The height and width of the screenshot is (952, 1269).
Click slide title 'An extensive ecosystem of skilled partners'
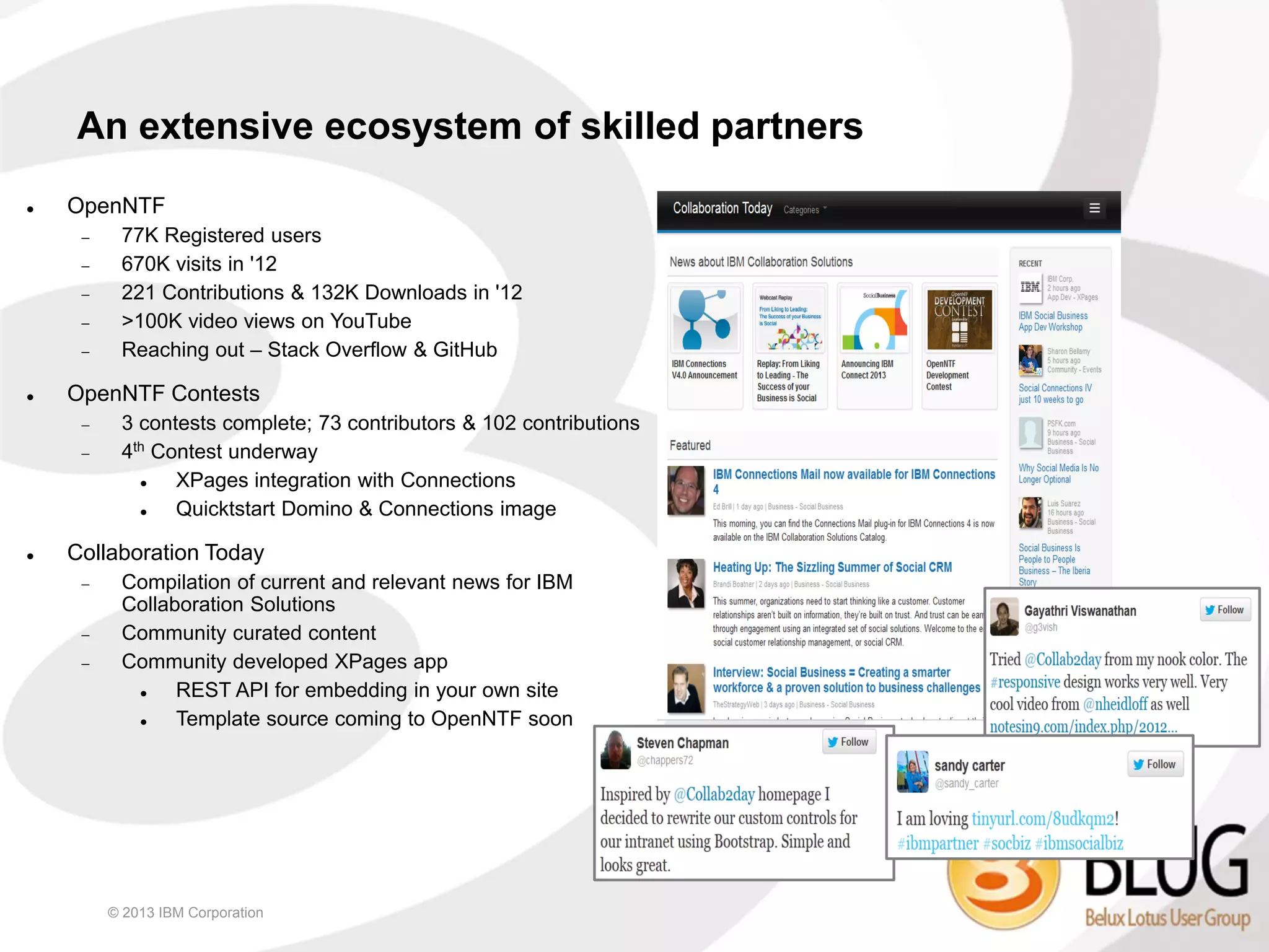[470, 126]
